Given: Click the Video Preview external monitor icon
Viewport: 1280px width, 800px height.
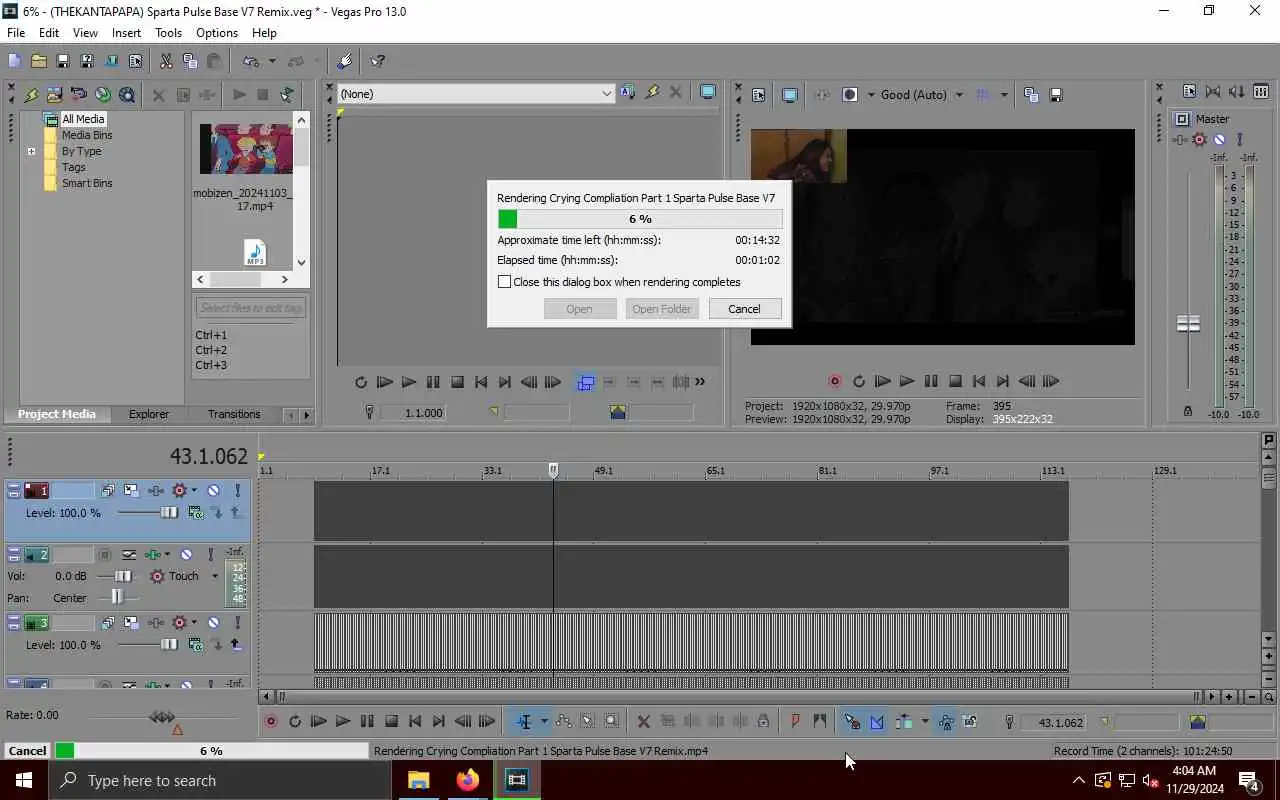Looking at the screenshot, I should click(x=789, y=95).
